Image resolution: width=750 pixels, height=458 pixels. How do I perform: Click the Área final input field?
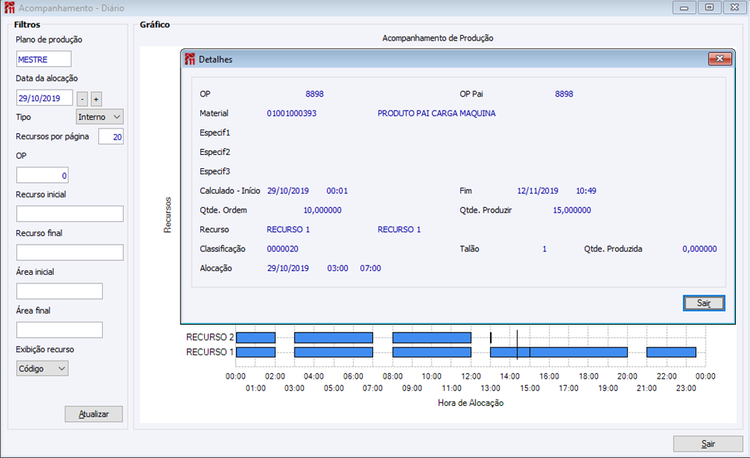pyautogui.click(x=59, y=330)
